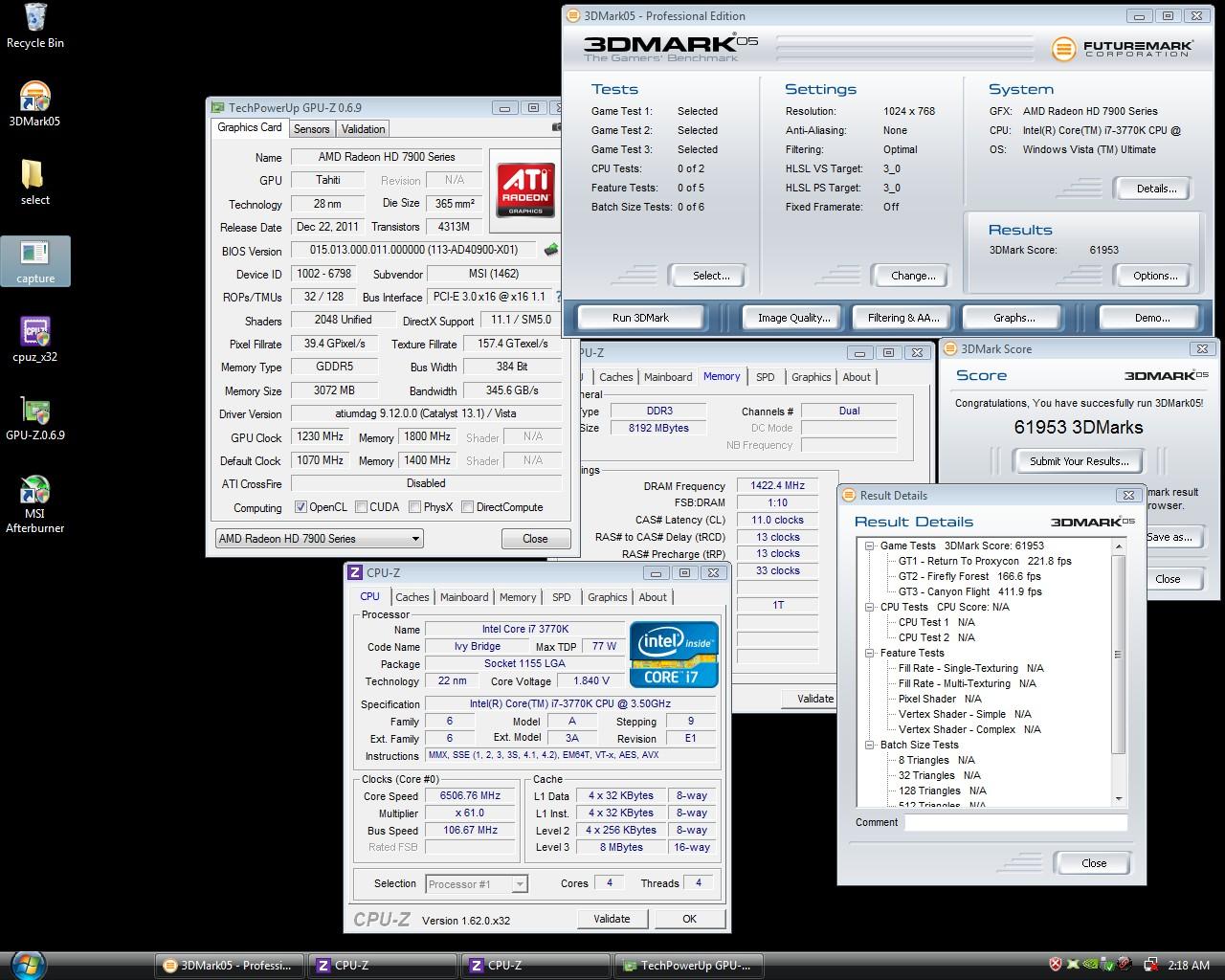Select the MSI Afterburner desktop shortcut

[x=35, y=503]
